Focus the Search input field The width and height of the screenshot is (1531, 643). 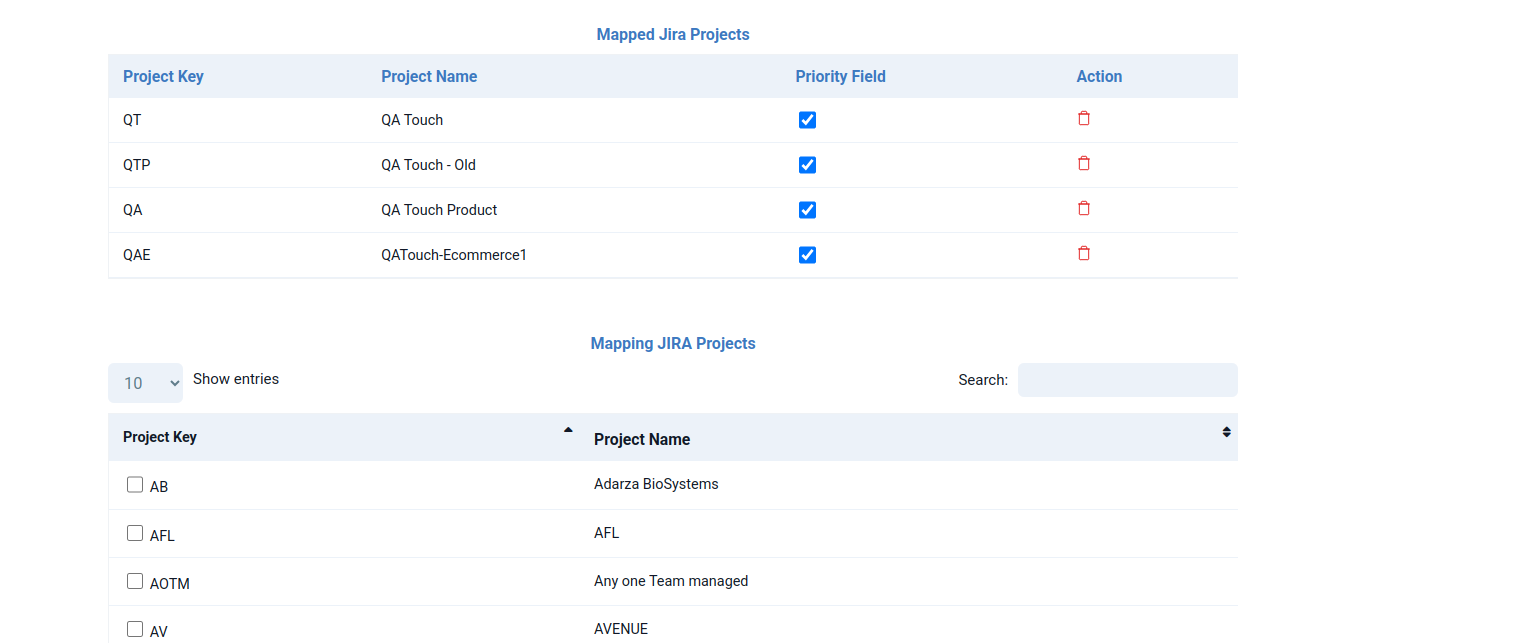click(1127, 380)
